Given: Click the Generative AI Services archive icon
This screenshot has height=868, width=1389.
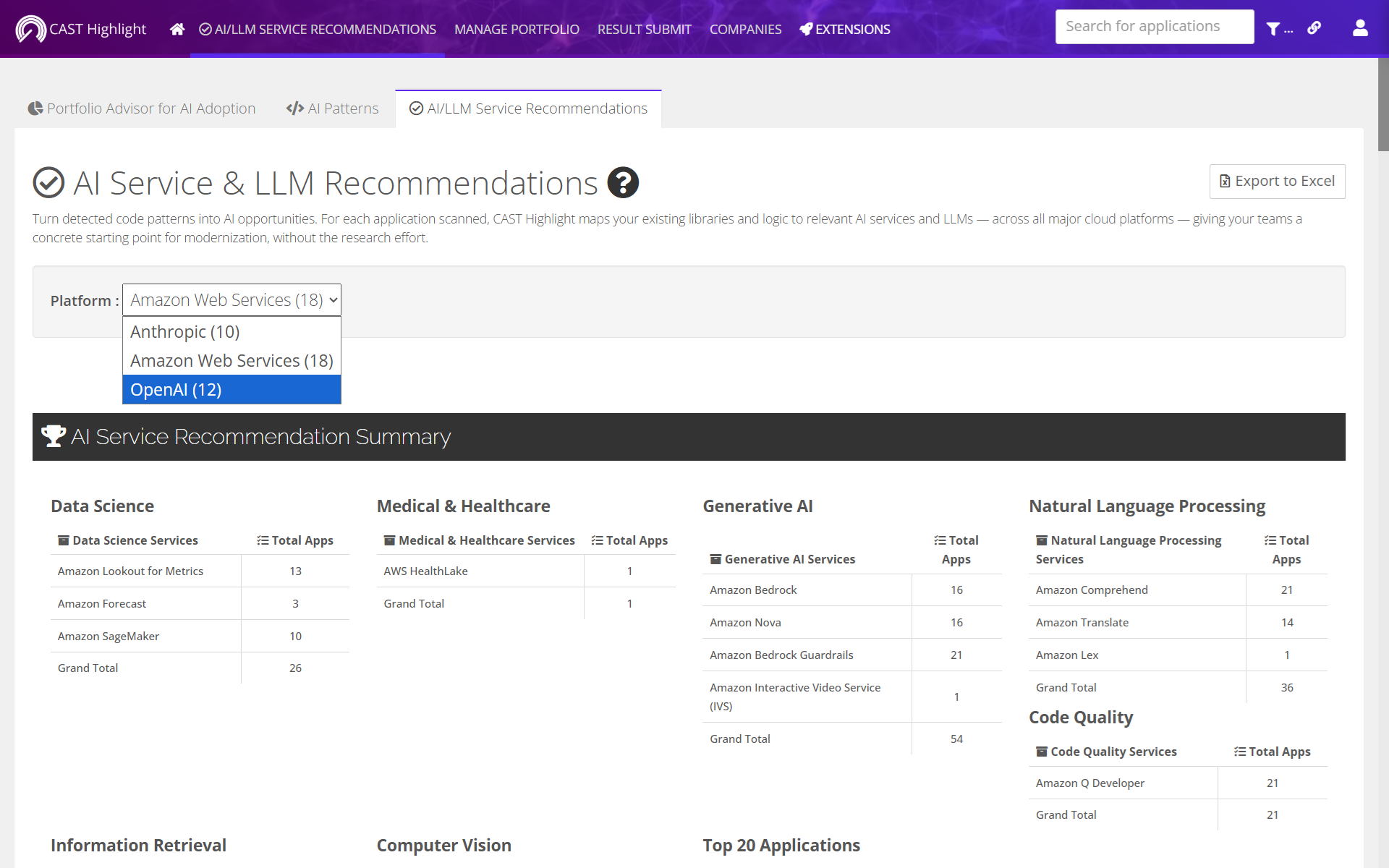Looking at the screenshot, I should [x=715, y=559].
